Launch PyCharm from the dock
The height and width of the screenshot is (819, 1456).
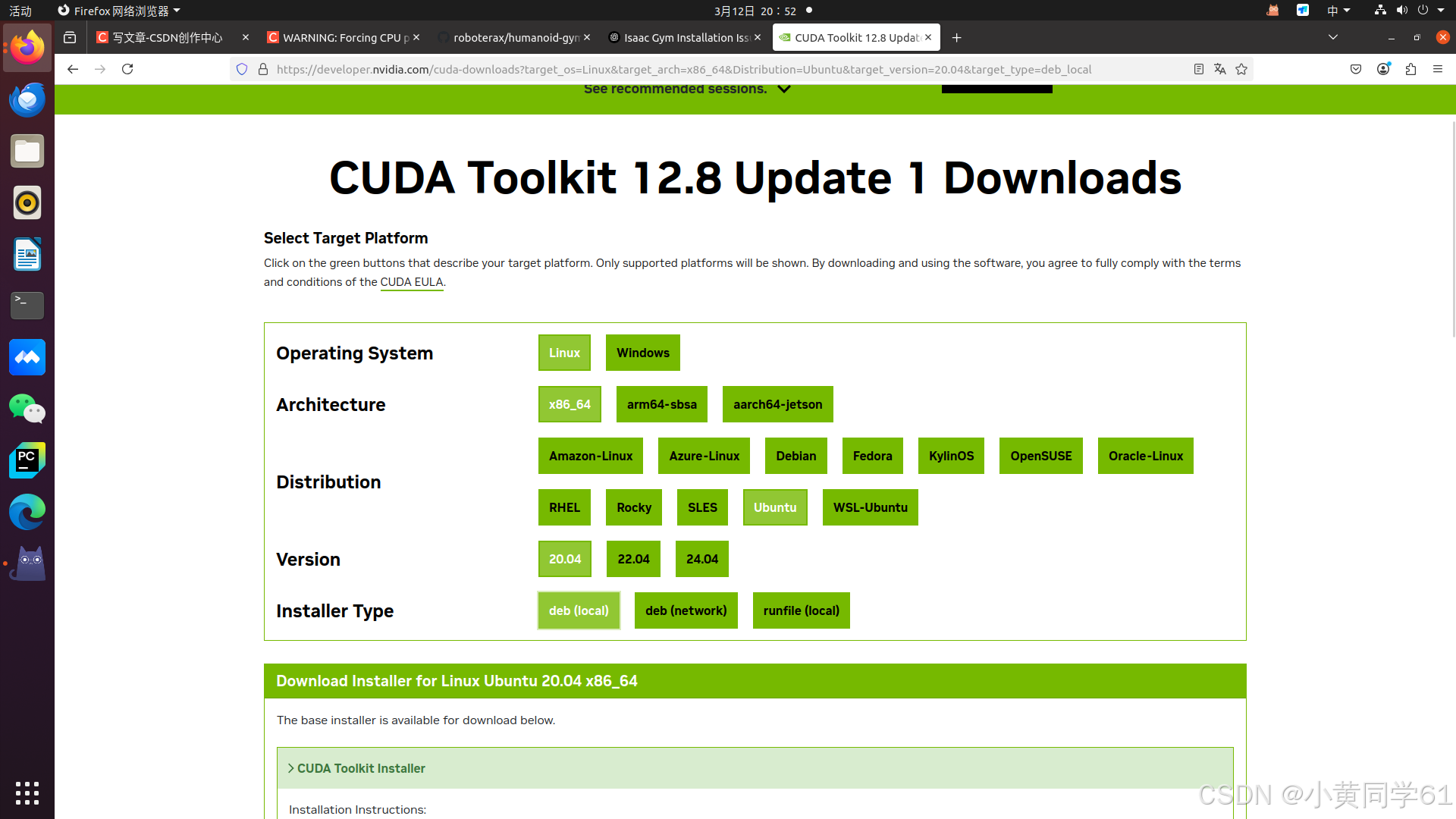point(27,460)
